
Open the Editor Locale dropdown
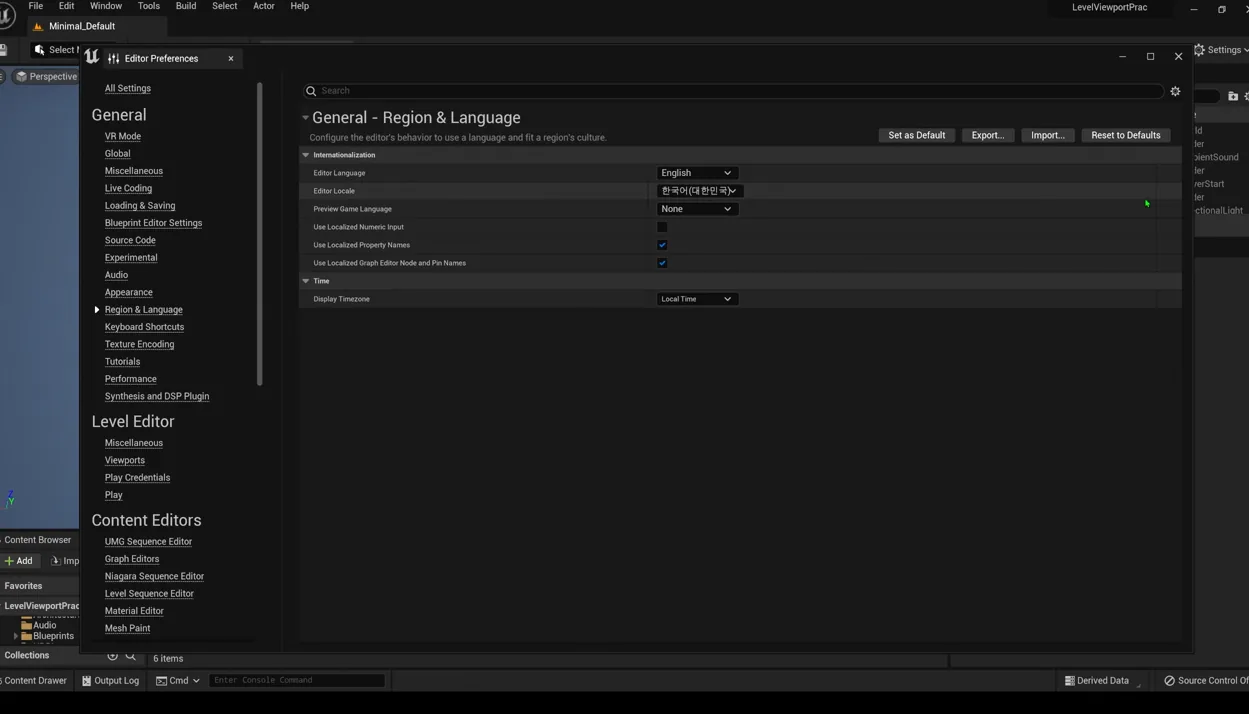700,191
